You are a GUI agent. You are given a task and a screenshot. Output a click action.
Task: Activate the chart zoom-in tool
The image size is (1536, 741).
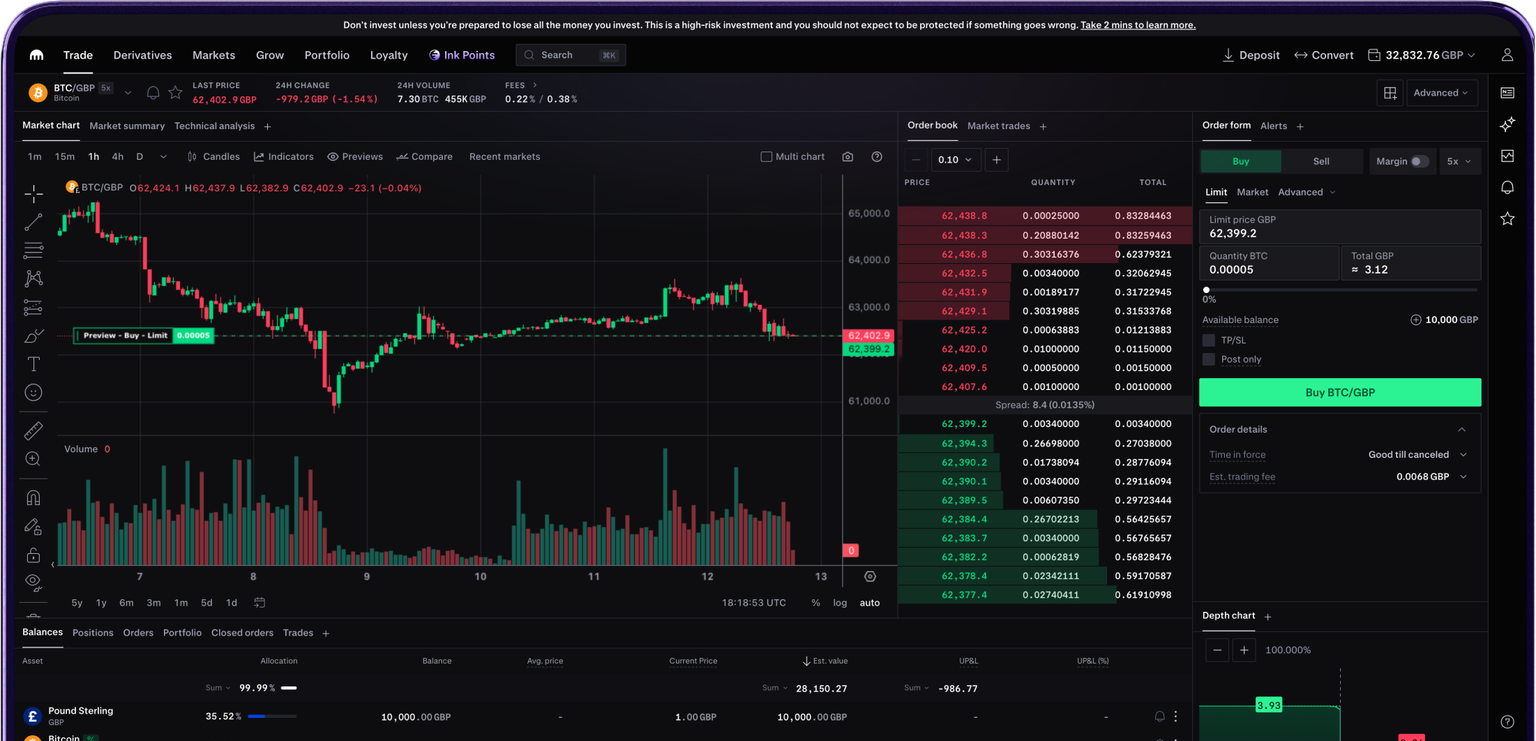pyautogui.click(x=33, y=459)
